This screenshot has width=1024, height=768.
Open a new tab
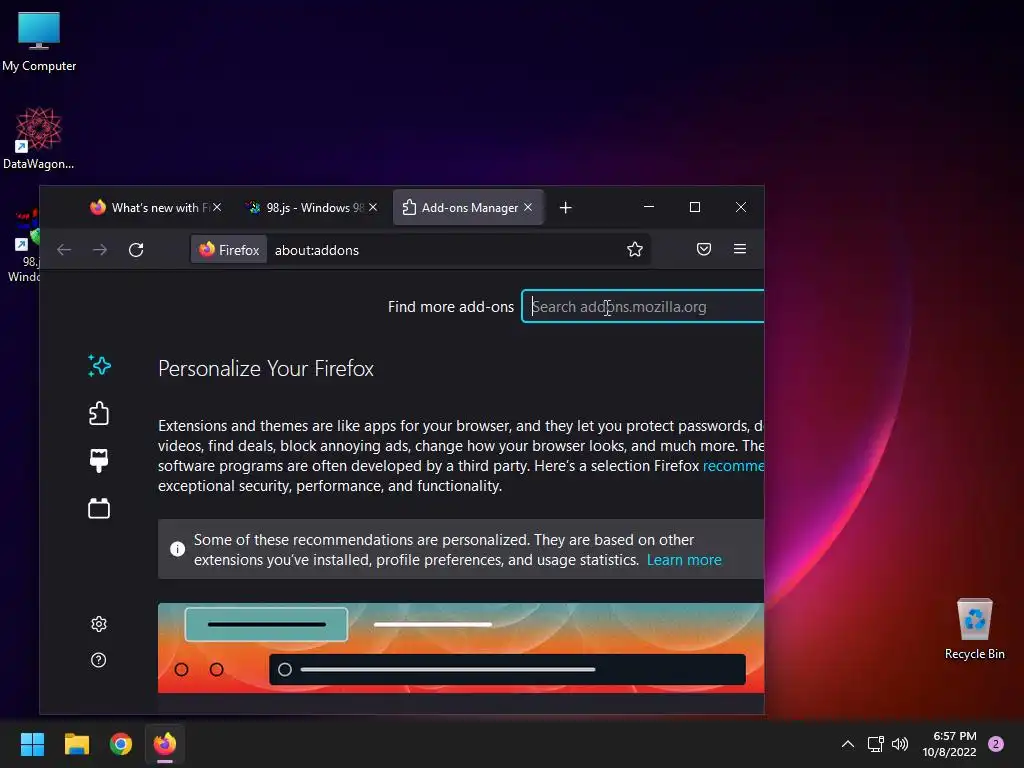(x=566, y=208)
